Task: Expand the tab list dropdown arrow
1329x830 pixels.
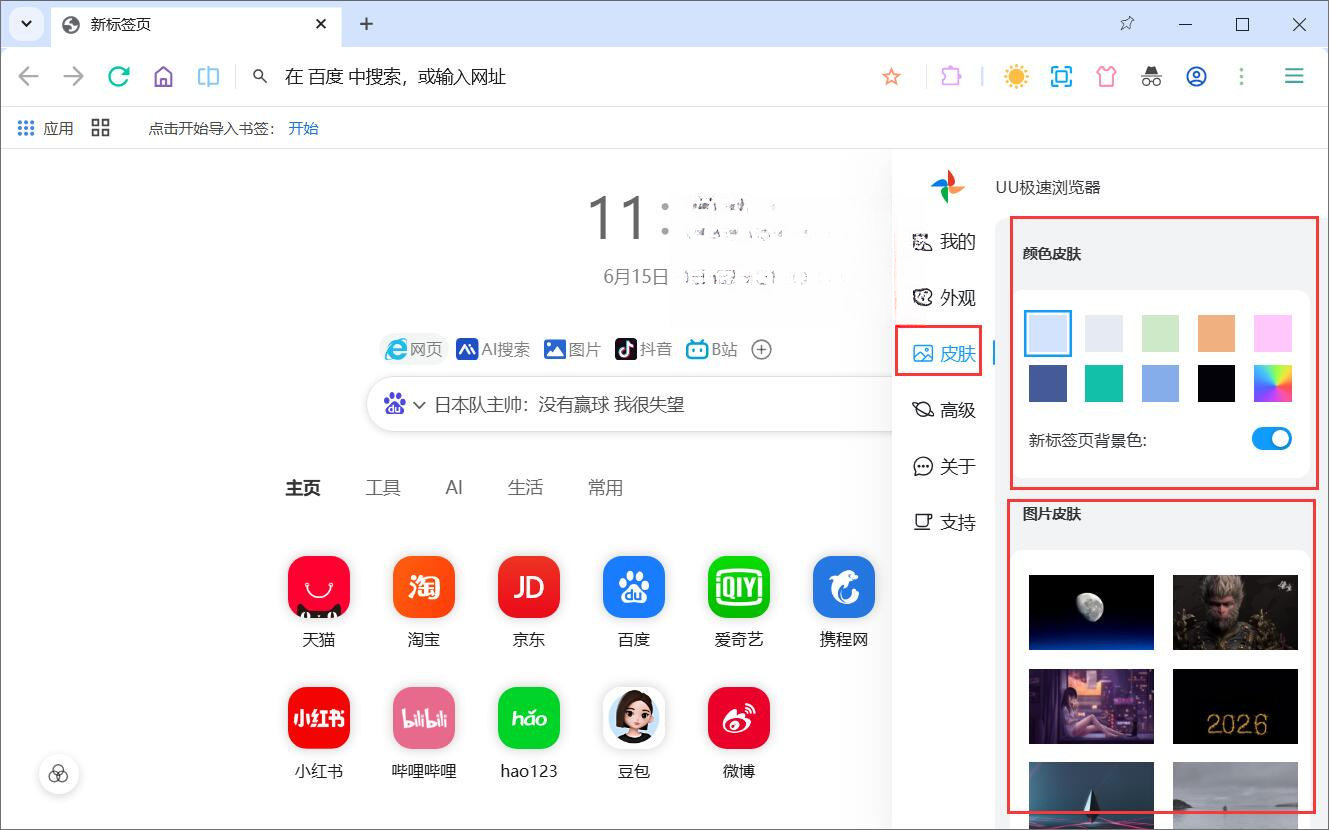Action: tap(26, 24)
